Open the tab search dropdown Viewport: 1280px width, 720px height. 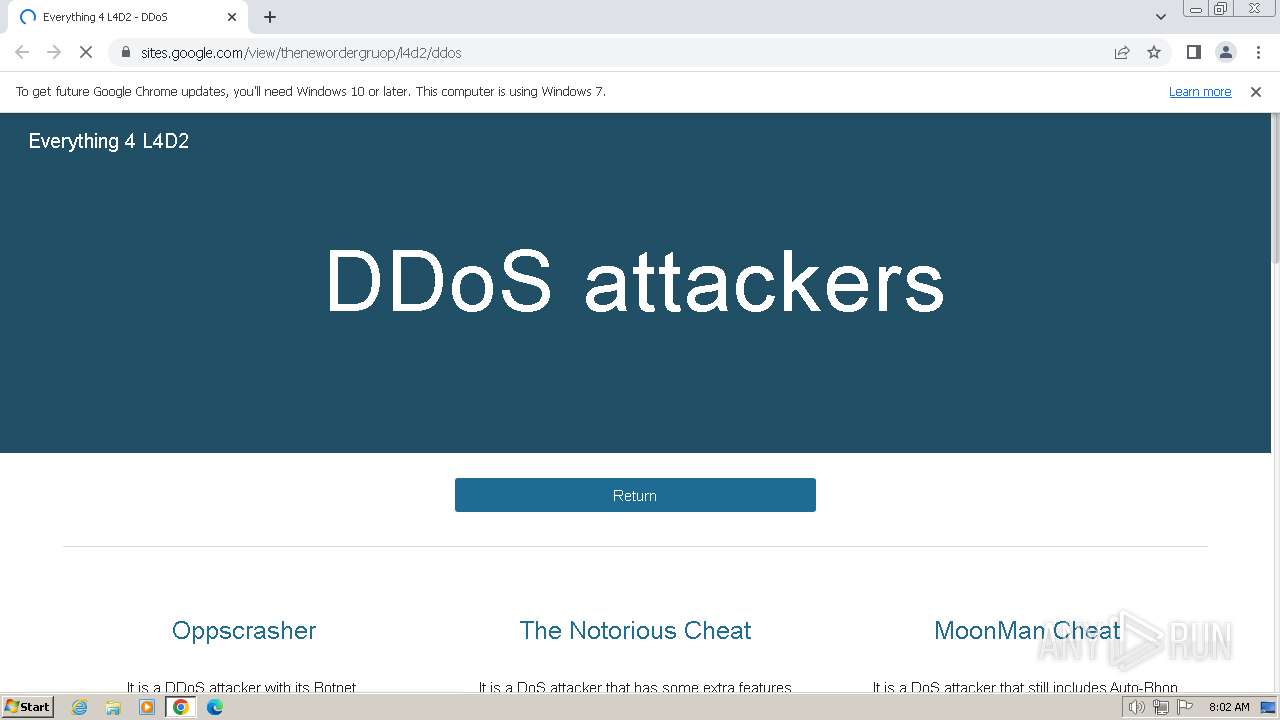pos(1161,17)
